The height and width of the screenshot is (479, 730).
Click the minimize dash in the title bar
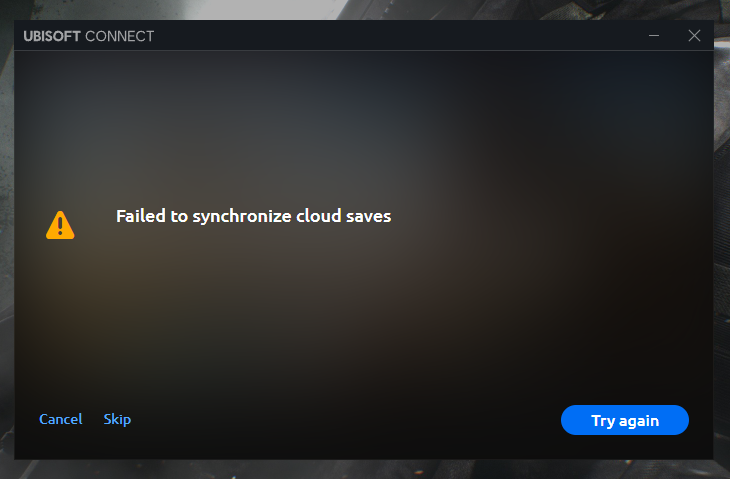click(654, 36)
